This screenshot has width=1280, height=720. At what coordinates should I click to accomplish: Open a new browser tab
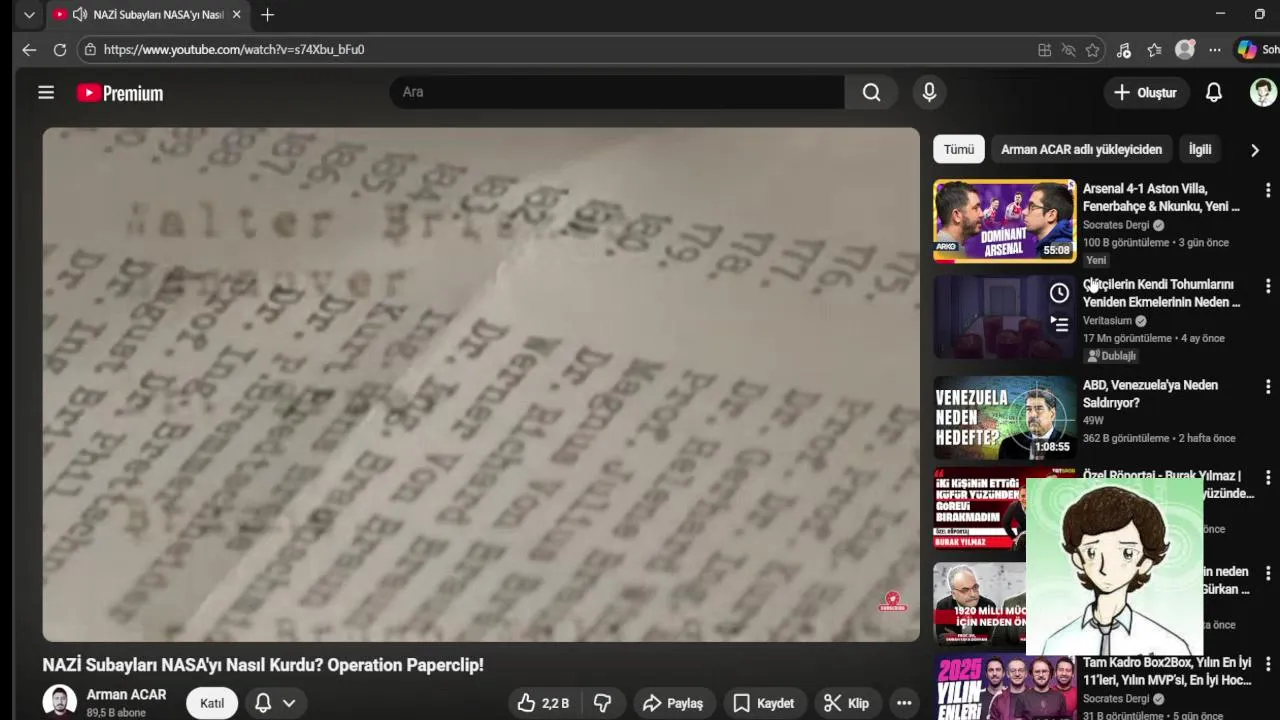267,15
